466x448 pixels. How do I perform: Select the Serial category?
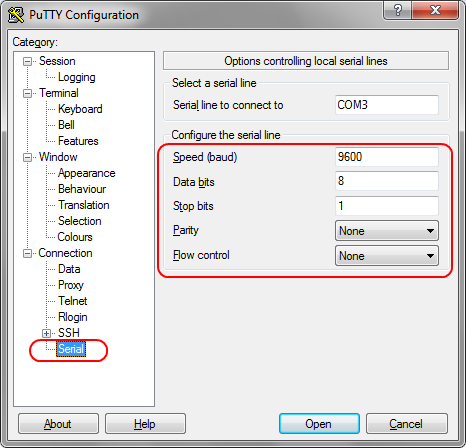coord(71,349)
